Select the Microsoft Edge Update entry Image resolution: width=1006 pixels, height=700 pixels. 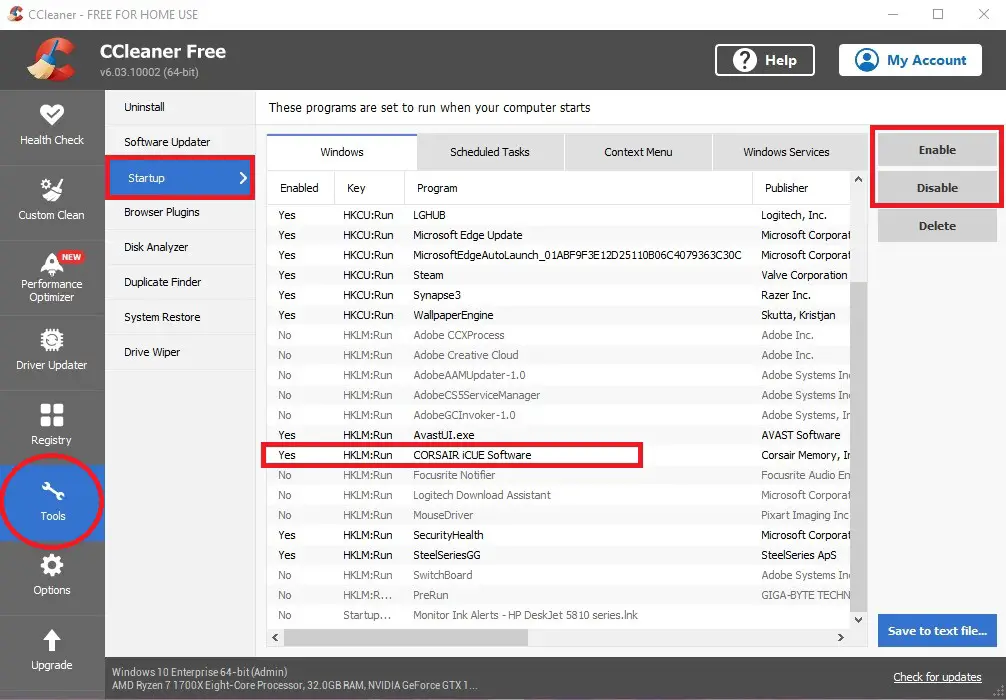[559, 235]
